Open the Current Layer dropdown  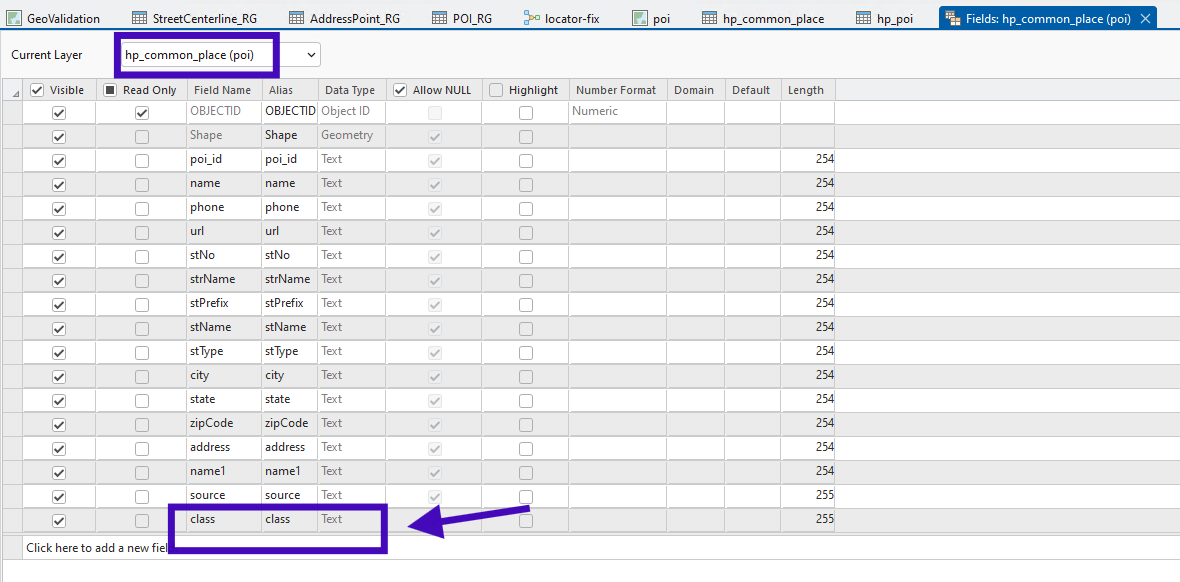point(312,55)
